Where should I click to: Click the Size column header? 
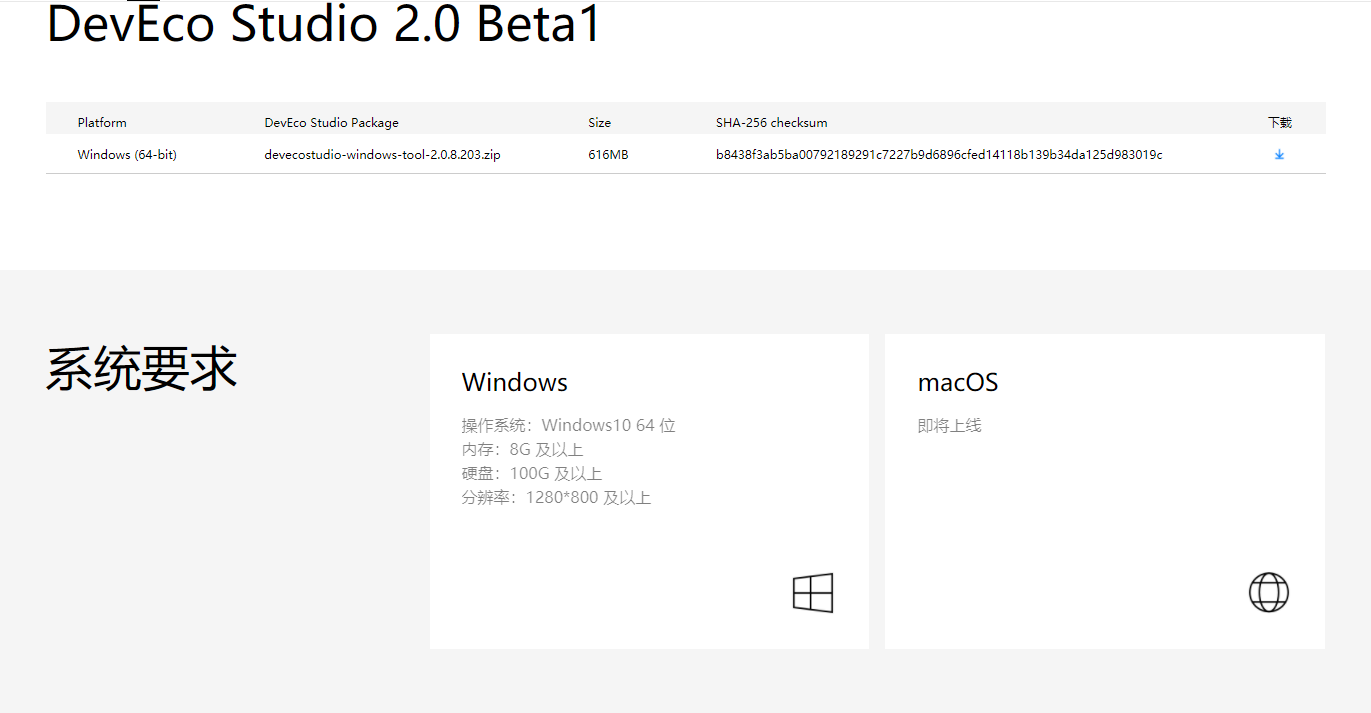point(599,123)
